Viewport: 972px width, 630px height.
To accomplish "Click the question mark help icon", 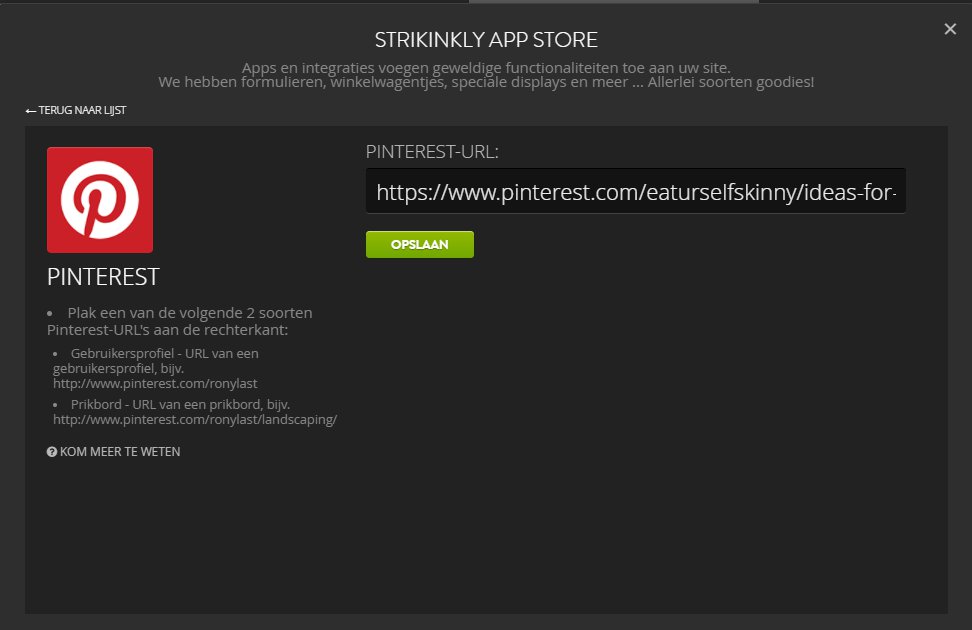I will tap(52, 451).
